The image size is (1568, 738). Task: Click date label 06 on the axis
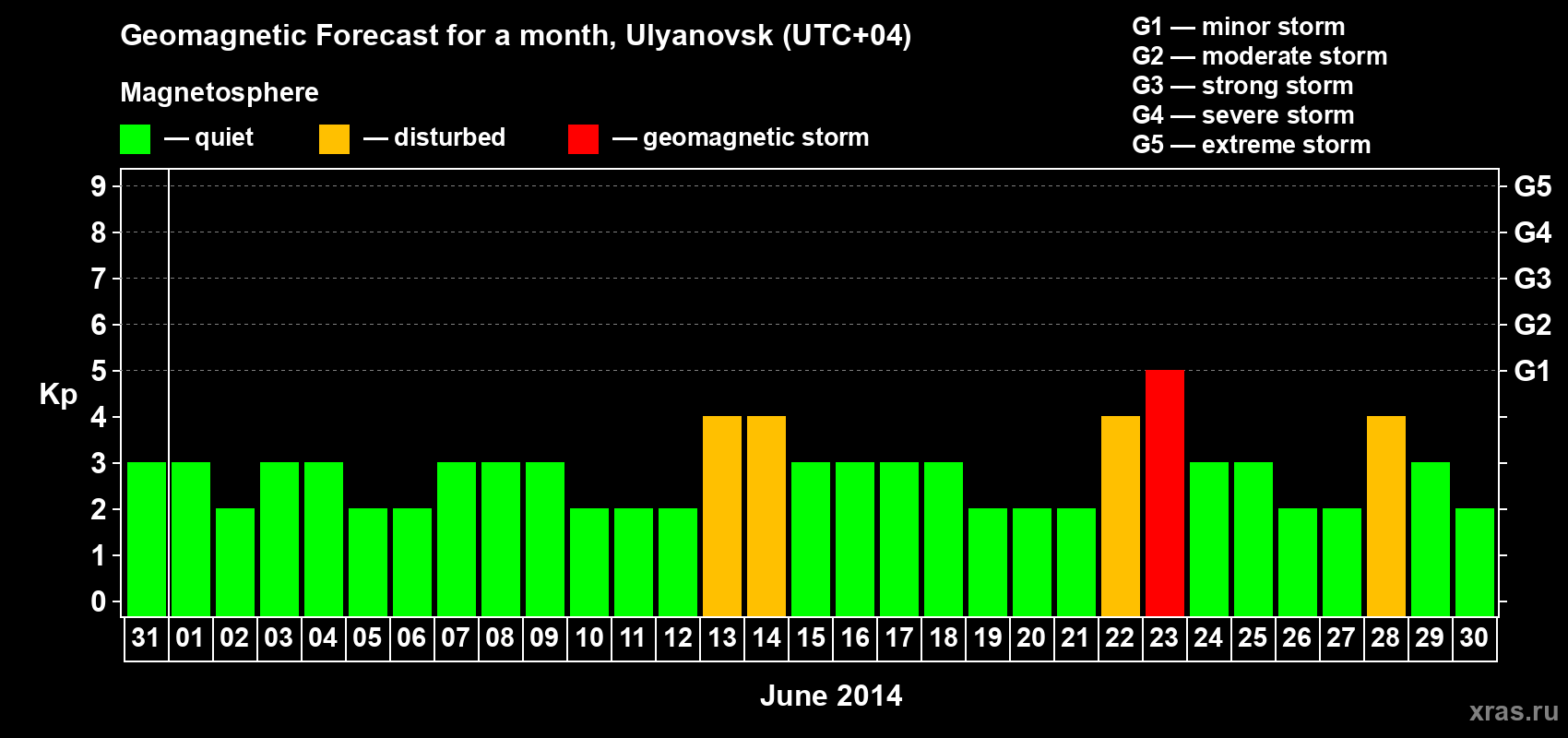click(x=411, y=637)
